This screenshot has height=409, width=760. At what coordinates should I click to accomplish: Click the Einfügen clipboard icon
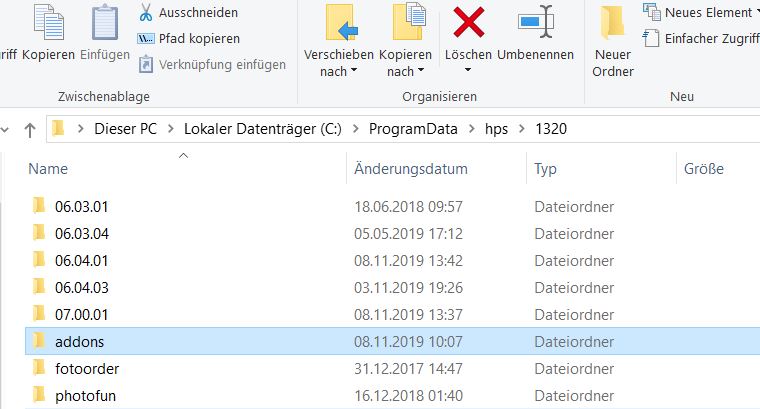click(104, 22)
